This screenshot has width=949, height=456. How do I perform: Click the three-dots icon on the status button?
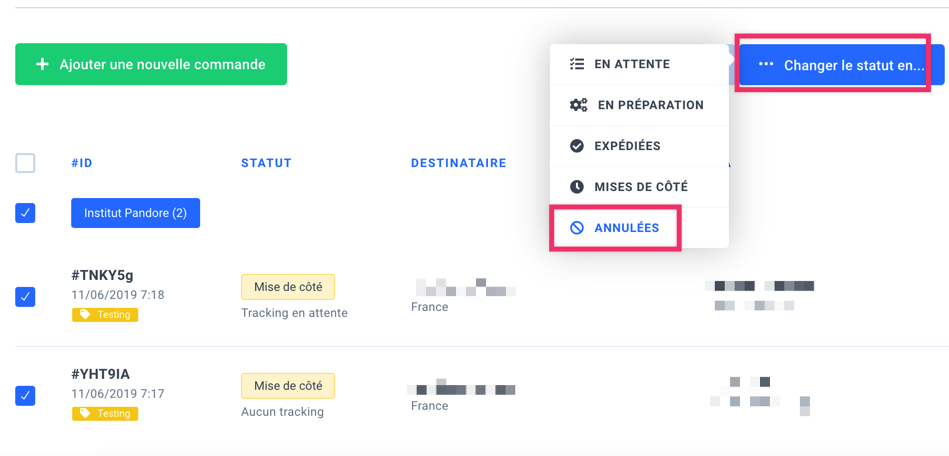tap(766, 65)
